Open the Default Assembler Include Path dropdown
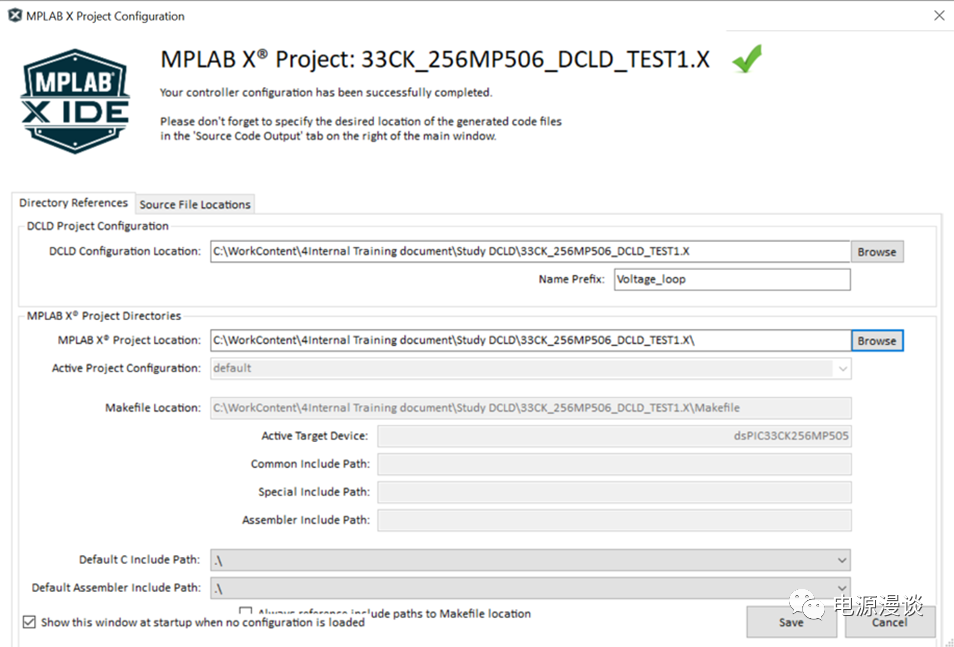 (842, 589)
